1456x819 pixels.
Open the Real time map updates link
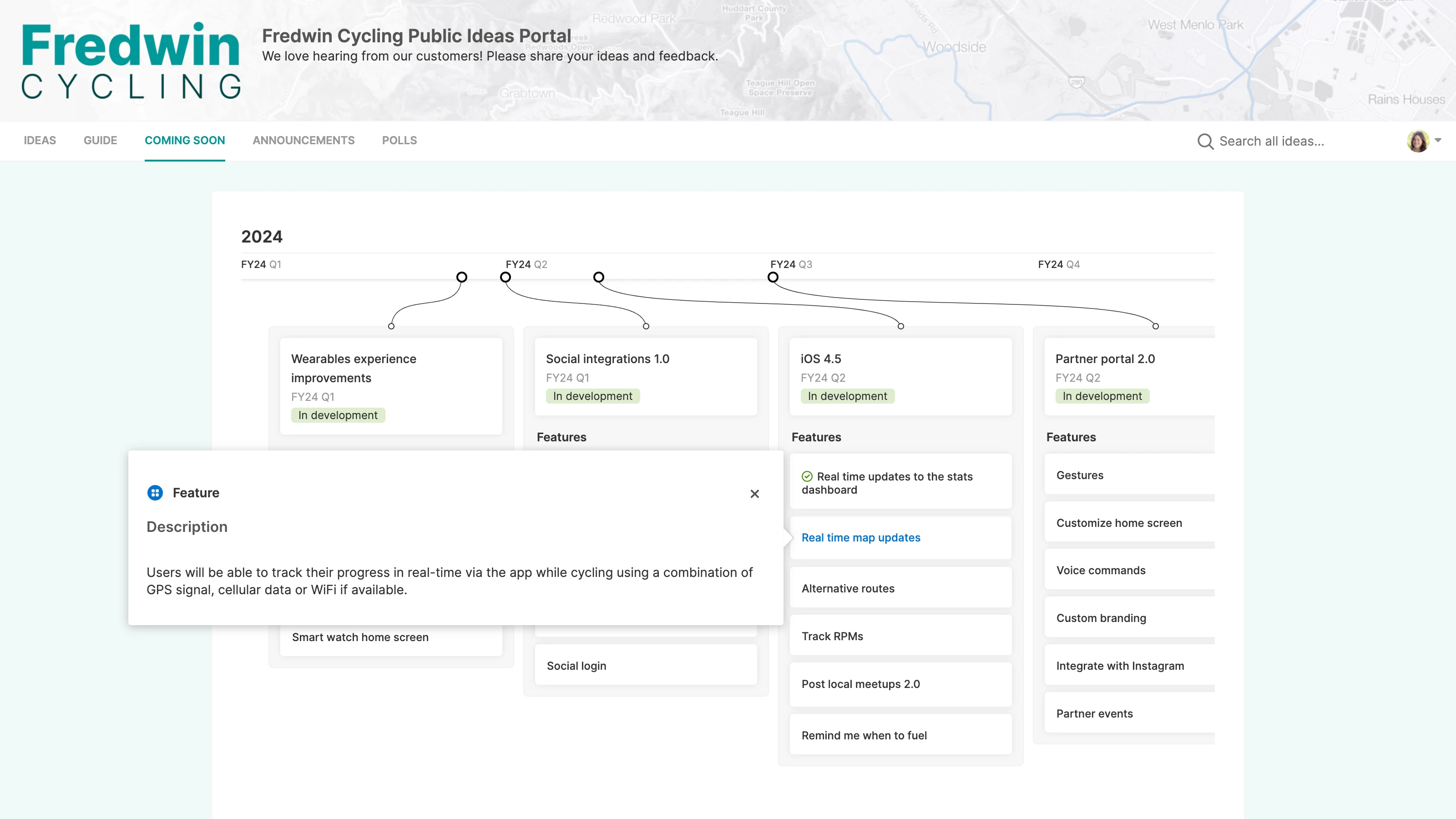[860, 537]
